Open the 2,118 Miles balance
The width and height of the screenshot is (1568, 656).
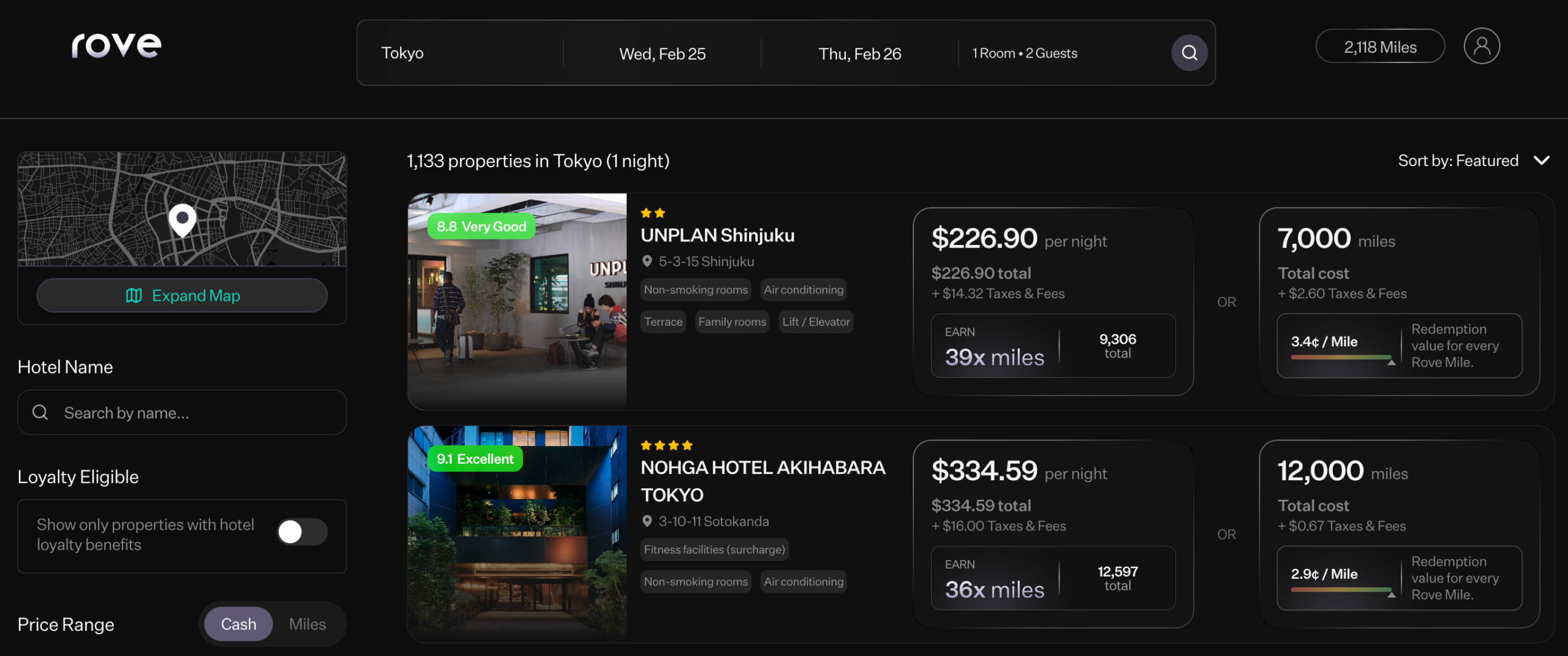click(x=1380, y=46)
